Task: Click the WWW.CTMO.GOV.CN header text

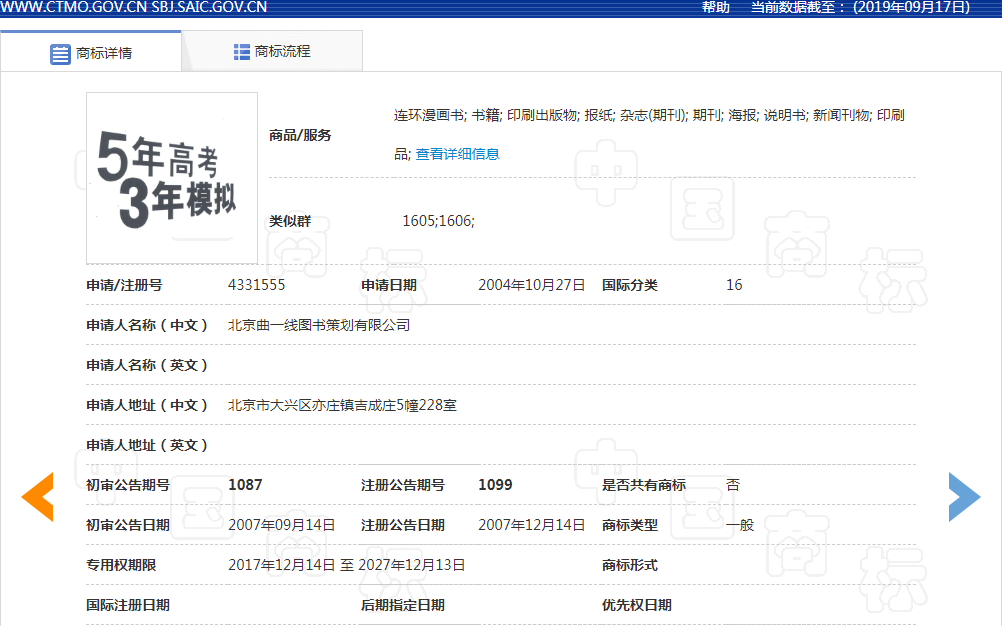Action: click(x=74, y=8)
